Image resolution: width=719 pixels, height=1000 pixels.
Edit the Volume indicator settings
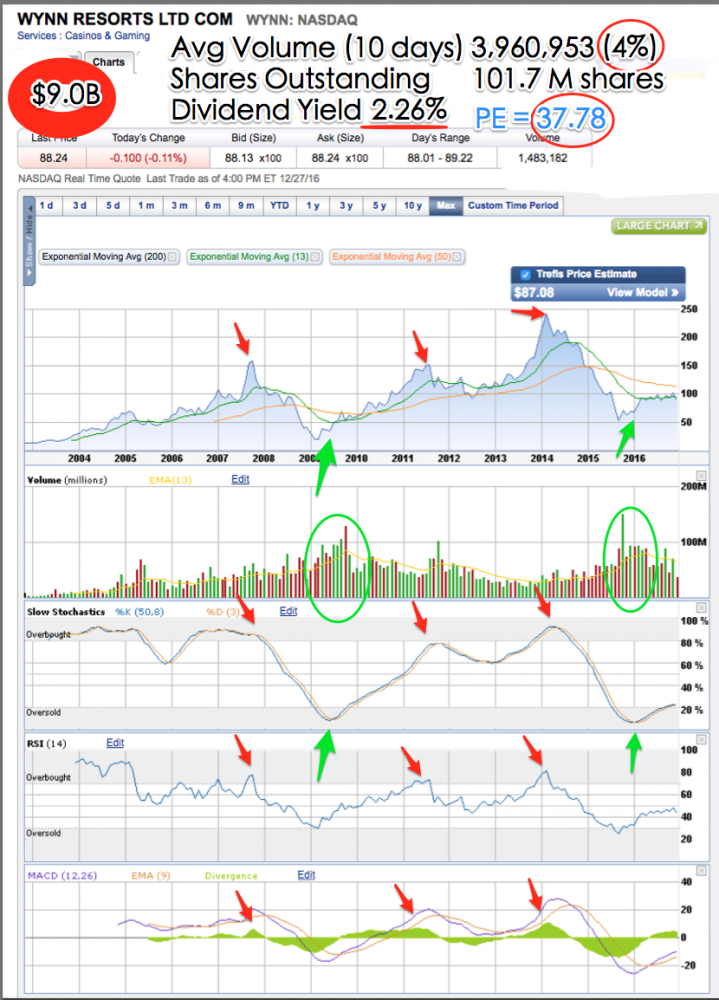[x=240, y=479]
